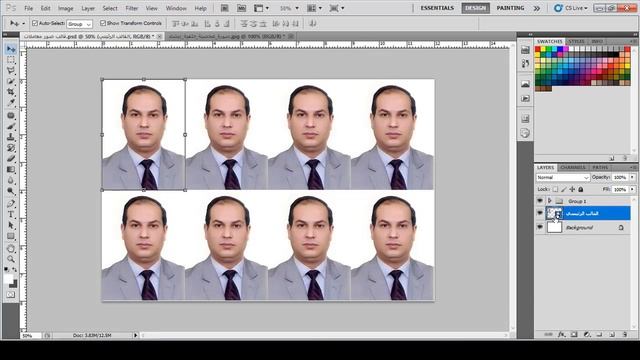Create a new layer from Layers panel
Viewport: 640px width, 360px height.
click(x=612, y=334)
